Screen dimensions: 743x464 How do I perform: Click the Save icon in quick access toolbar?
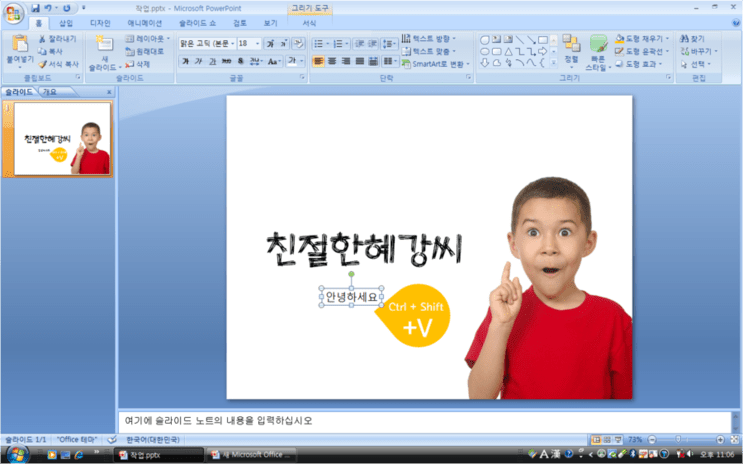[x=35, y=8]
